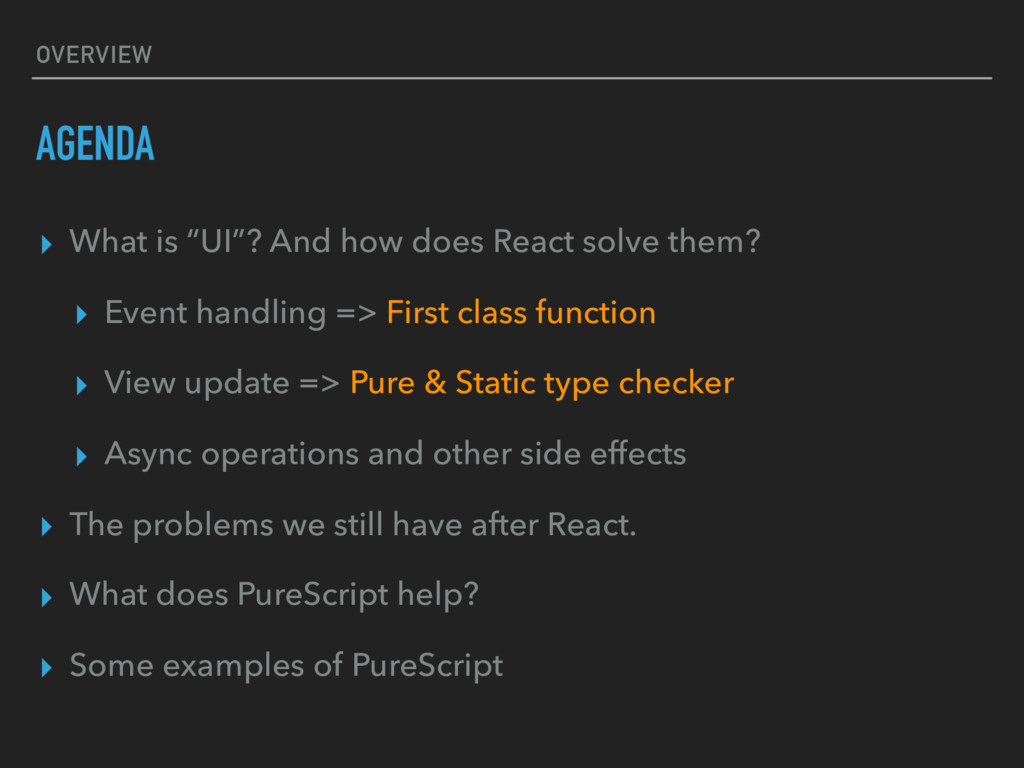This screenshot has width=1024, height=768.
Task: Click the quoted "UI" in the first bullet
Action: (220, 241)
